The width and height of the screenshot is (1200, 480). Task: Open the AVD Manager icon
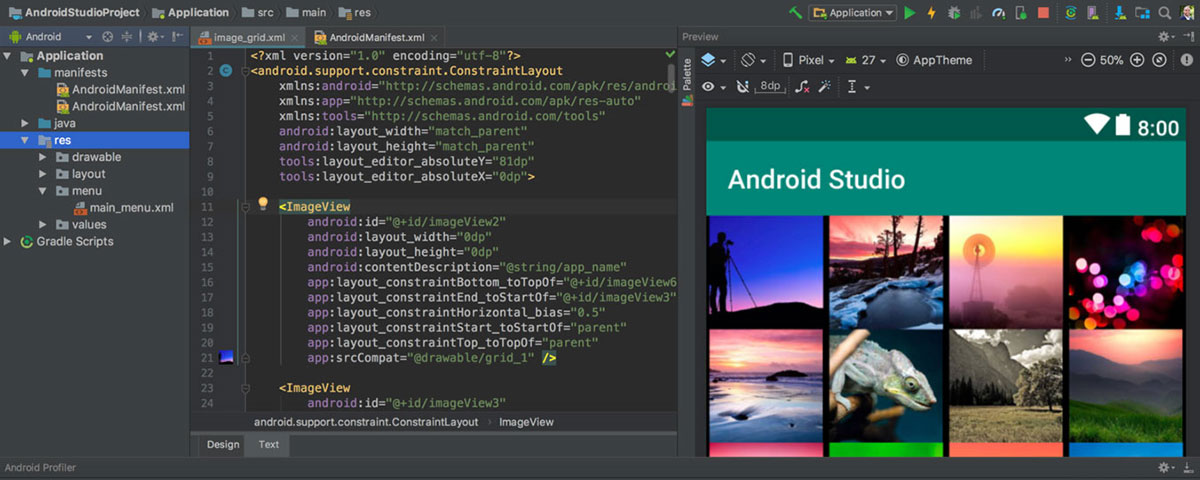1091,13
